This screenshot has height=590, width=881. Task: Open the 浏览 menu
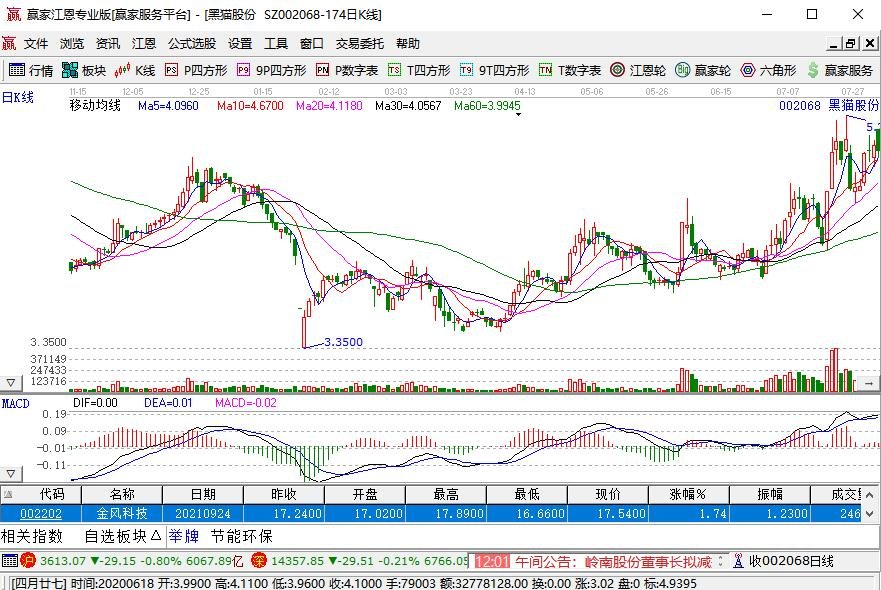[72, 43]
